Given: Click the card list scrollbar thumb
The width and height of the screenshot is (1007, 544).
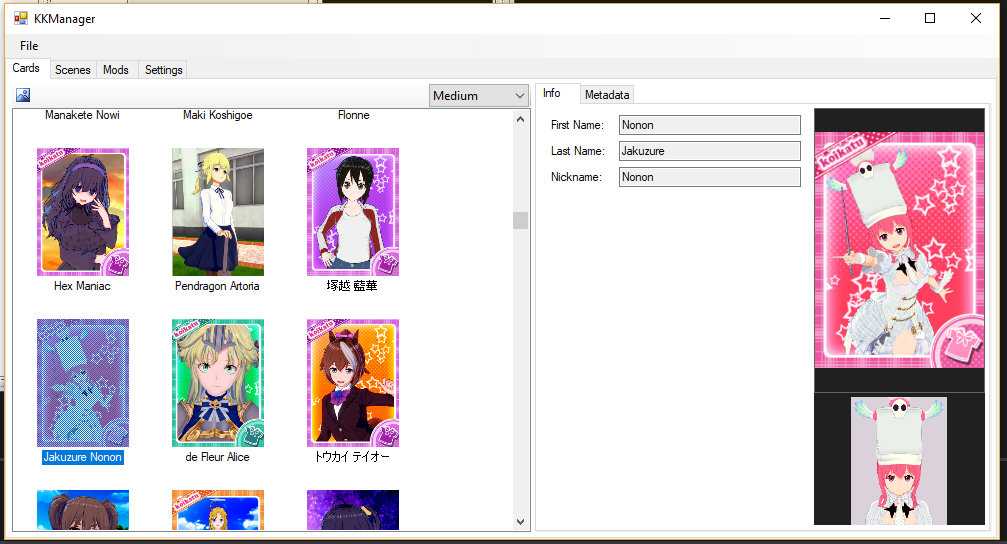Looking at the screenshot, I should click(x=520, y=220).
